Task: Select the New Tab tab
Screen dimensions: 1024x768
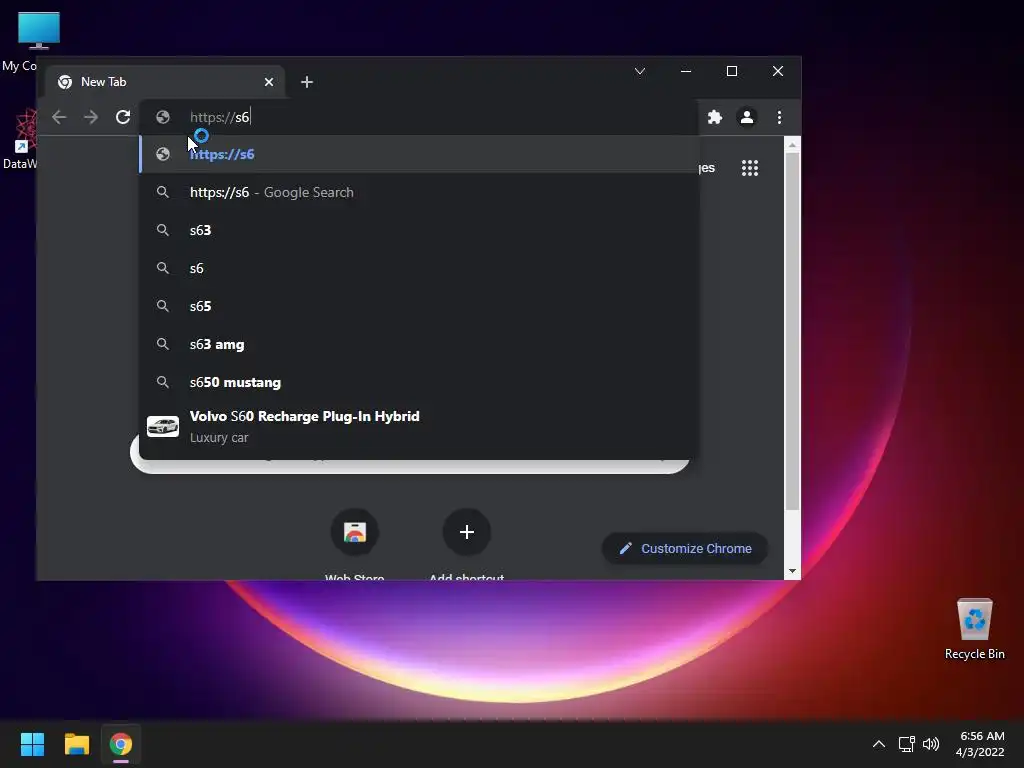Action: [x=165, y=82]
